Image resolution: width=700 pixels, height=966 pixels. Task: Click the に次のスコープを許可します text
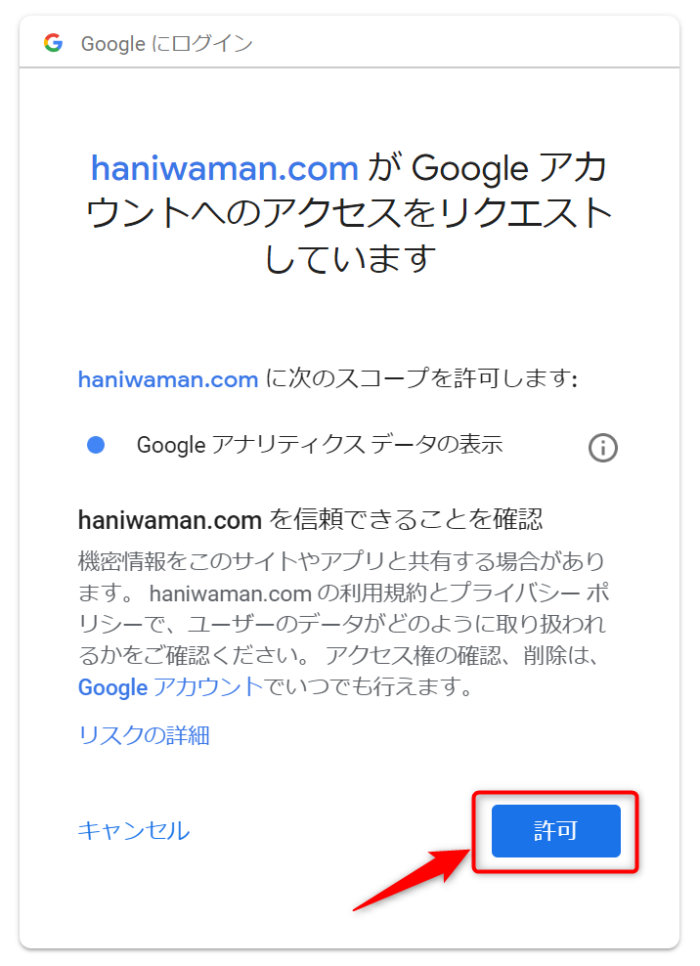(421, 378)
